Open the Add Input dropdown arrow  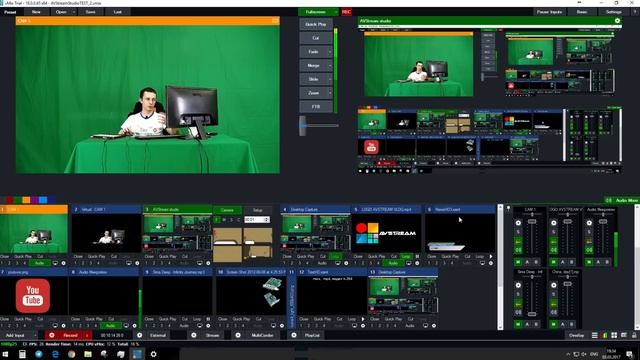point(36,335)
